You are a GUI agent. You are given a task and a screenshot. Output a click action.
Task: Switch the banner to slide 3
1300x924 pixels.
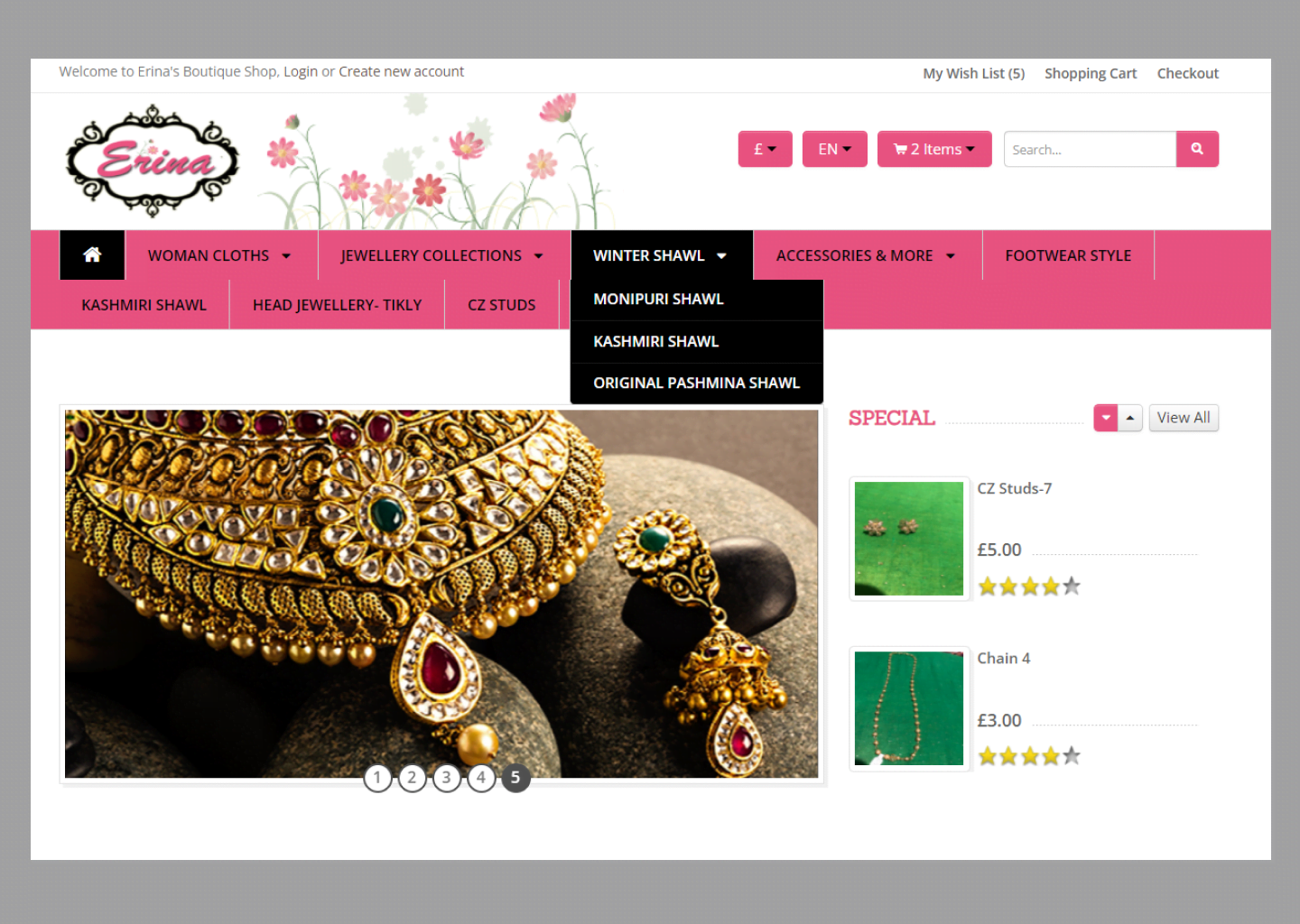(446, 777)
